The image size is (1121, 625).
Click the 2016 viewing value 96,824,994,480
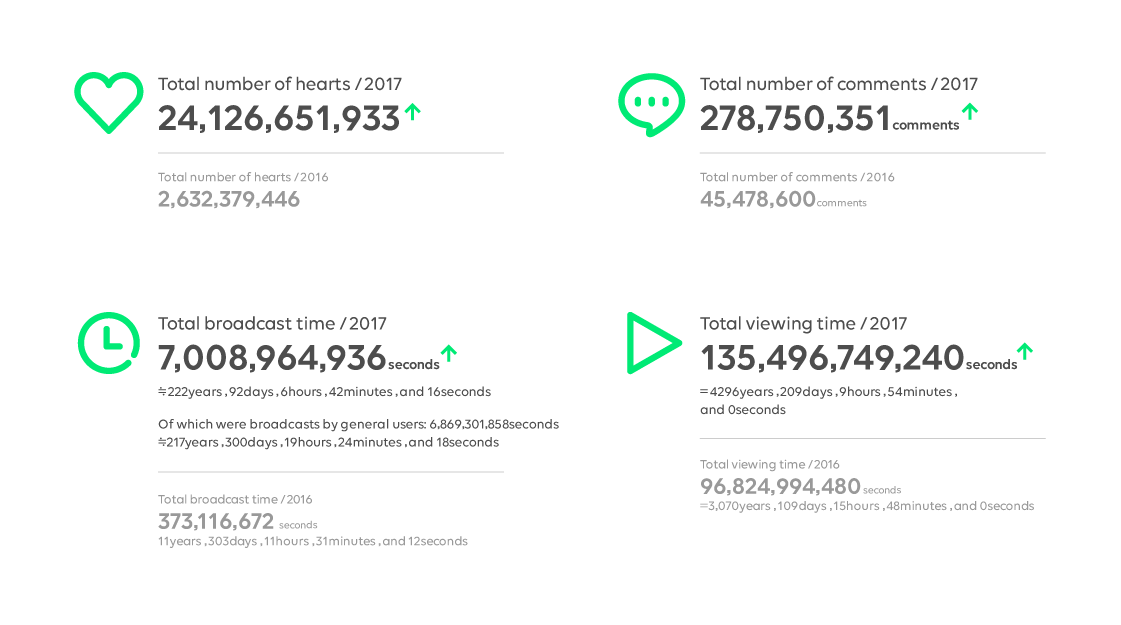coord(780,487)
